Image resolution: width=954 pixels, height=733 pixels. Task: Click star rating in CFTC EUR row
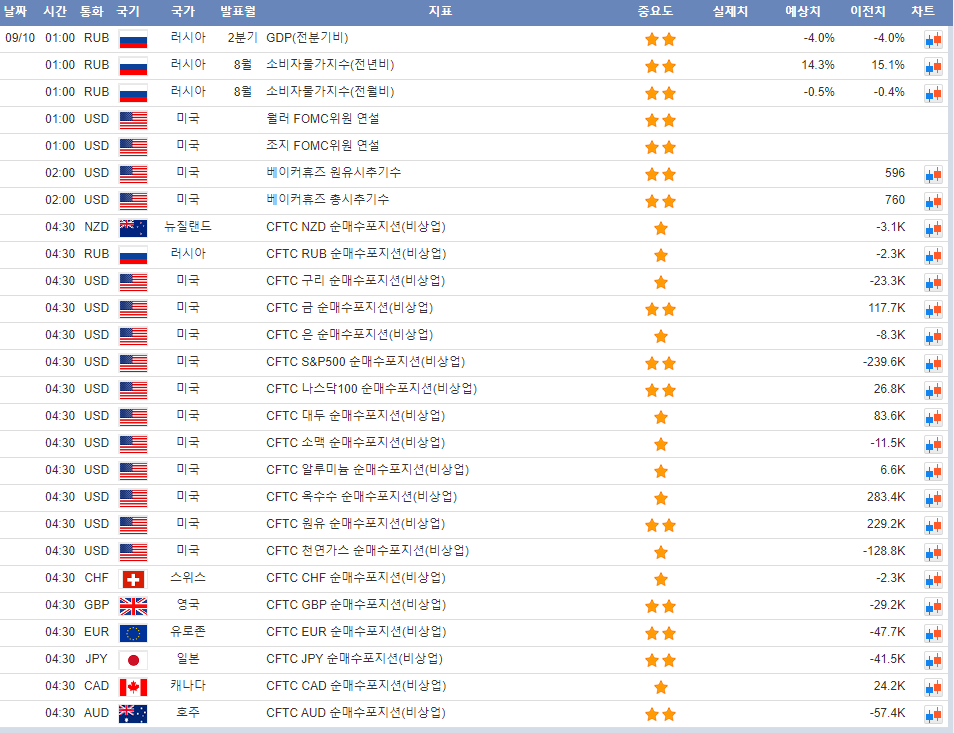pos(660,633)
